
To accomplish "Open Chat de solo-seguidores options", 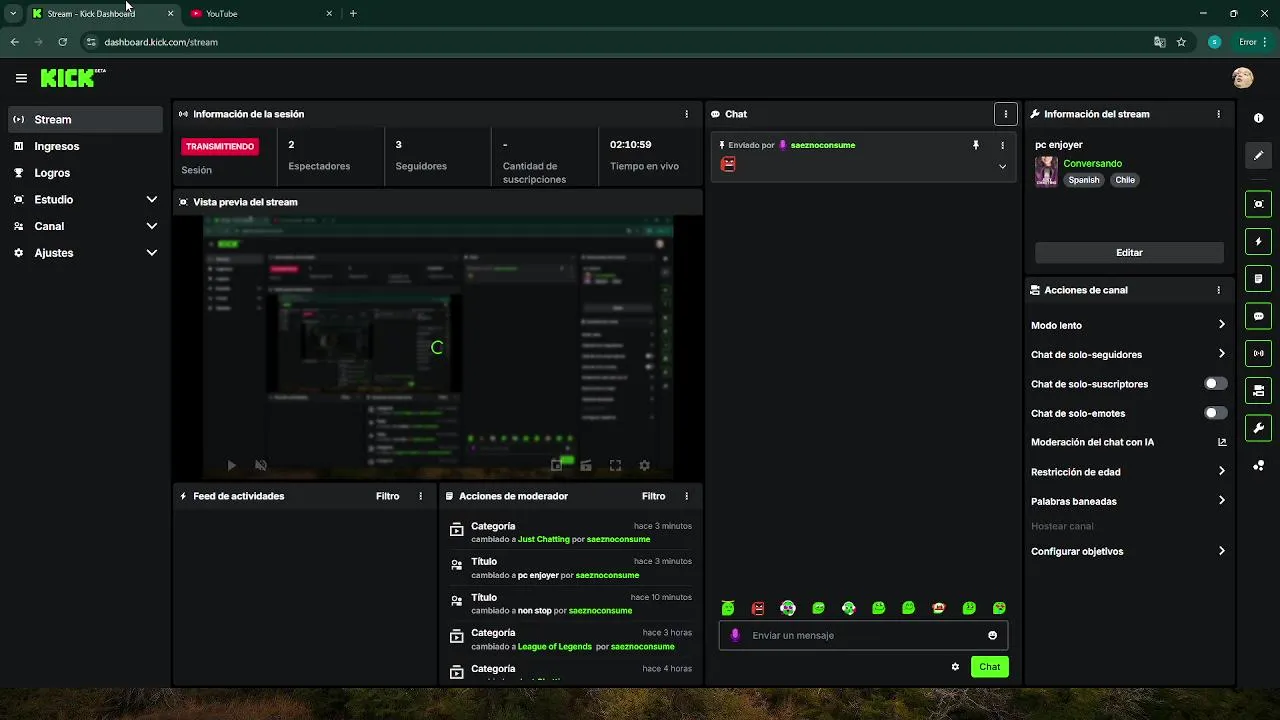I will [1128, 354].
